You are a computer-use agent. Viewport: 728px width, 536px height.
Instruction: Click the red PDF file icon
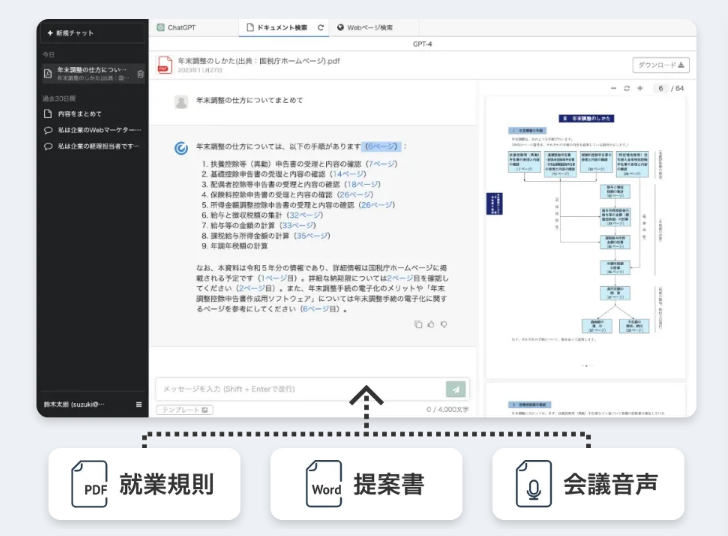164,65
